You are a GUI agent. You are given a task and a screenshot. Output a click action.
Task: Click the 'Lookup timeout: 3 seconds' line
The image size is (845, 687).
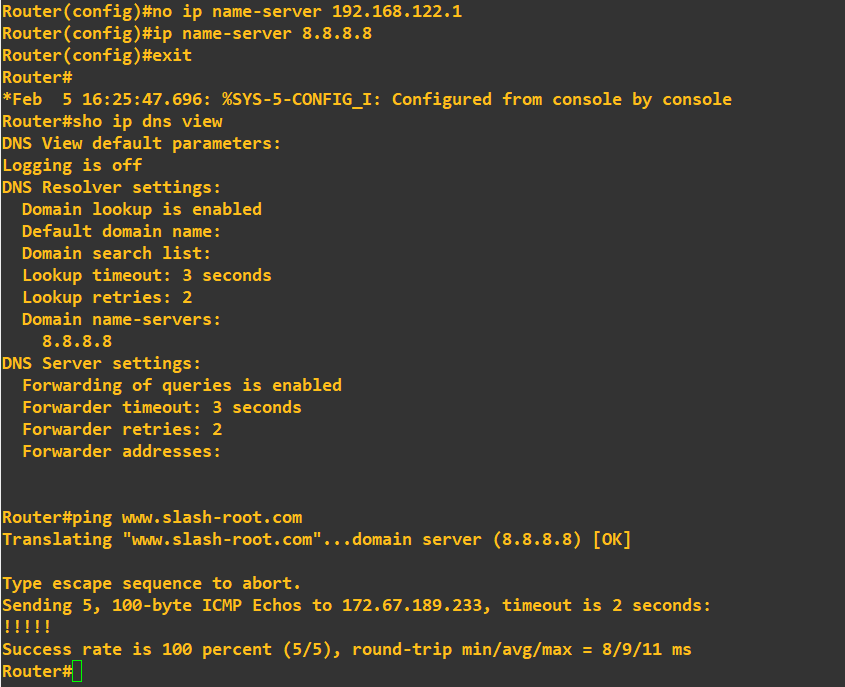(x=146, y=276)
